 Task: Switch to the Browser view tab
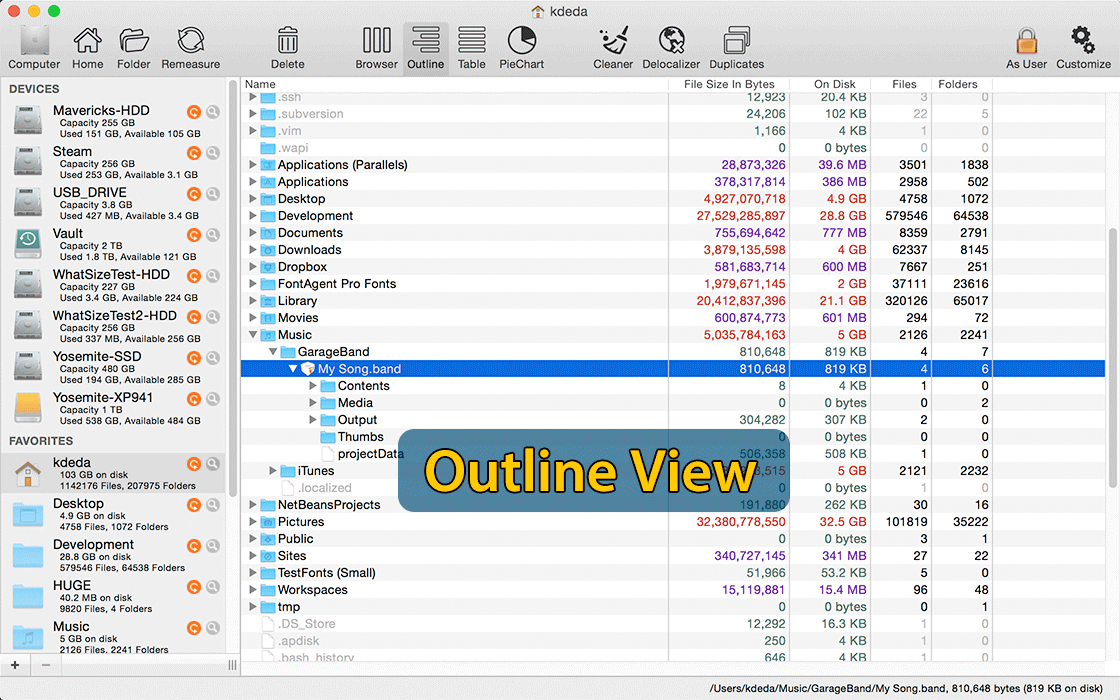(x=376, y=45)
